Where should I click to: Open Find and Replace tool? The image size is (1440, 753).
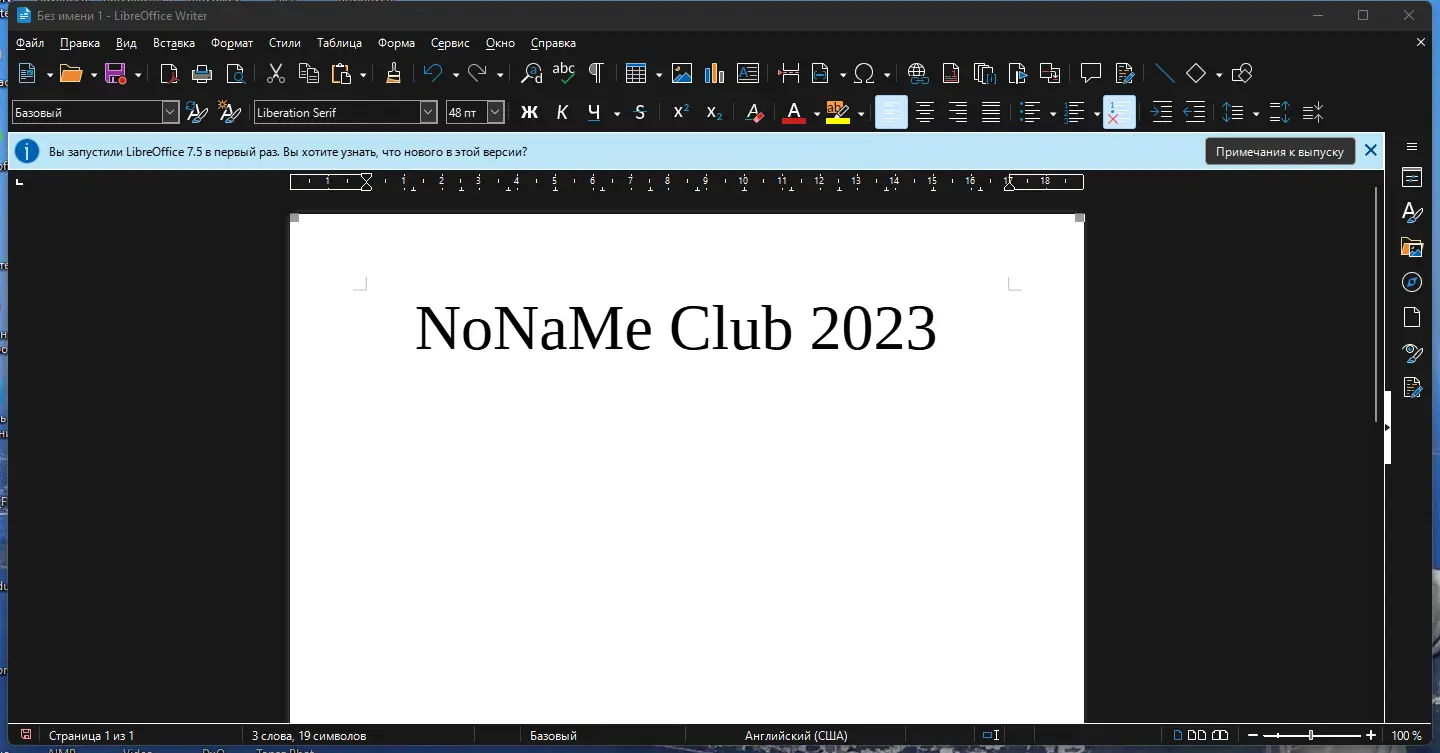coord(532,73)
